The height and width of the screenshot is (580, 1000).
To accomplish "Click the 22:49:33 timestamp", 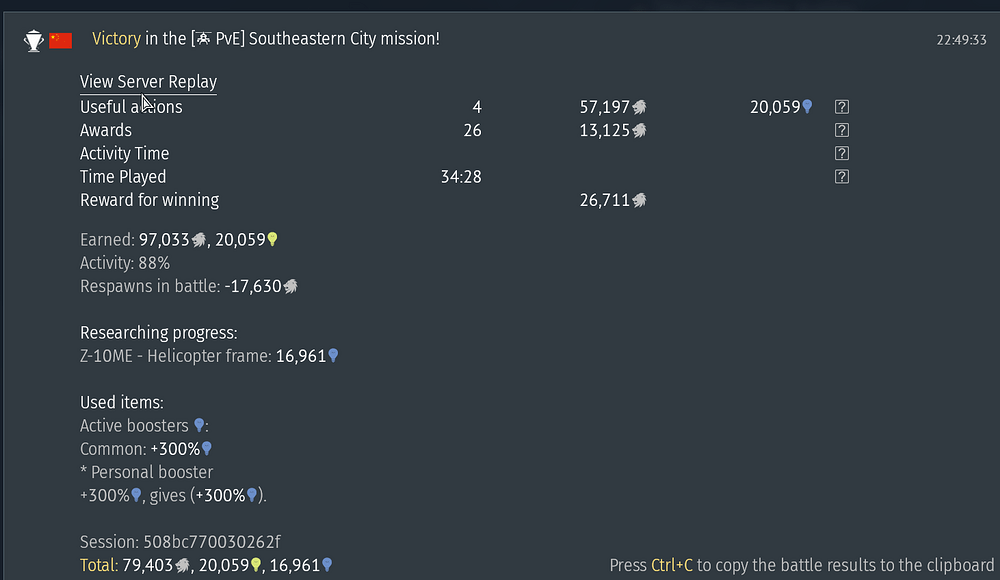I will pyautogui.click(x=961, y=40).
